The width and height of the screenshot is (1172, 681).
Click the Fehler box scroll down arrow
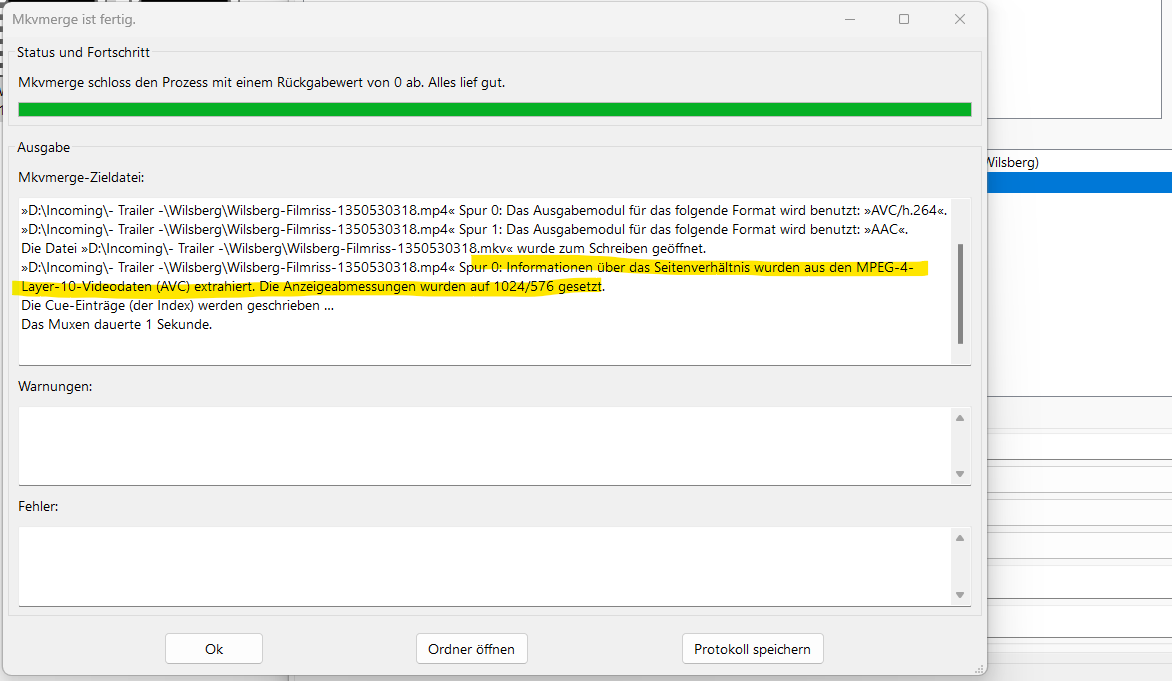click(960, 595)
